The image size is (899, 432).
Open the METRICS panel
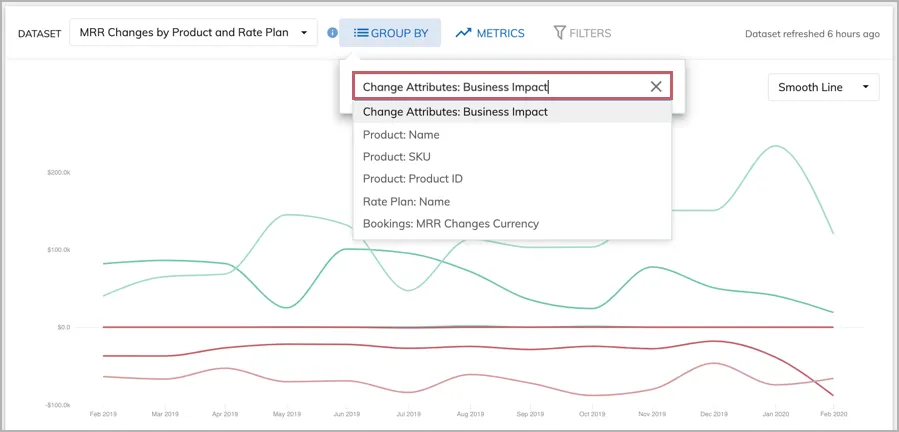tap(490, 33)
